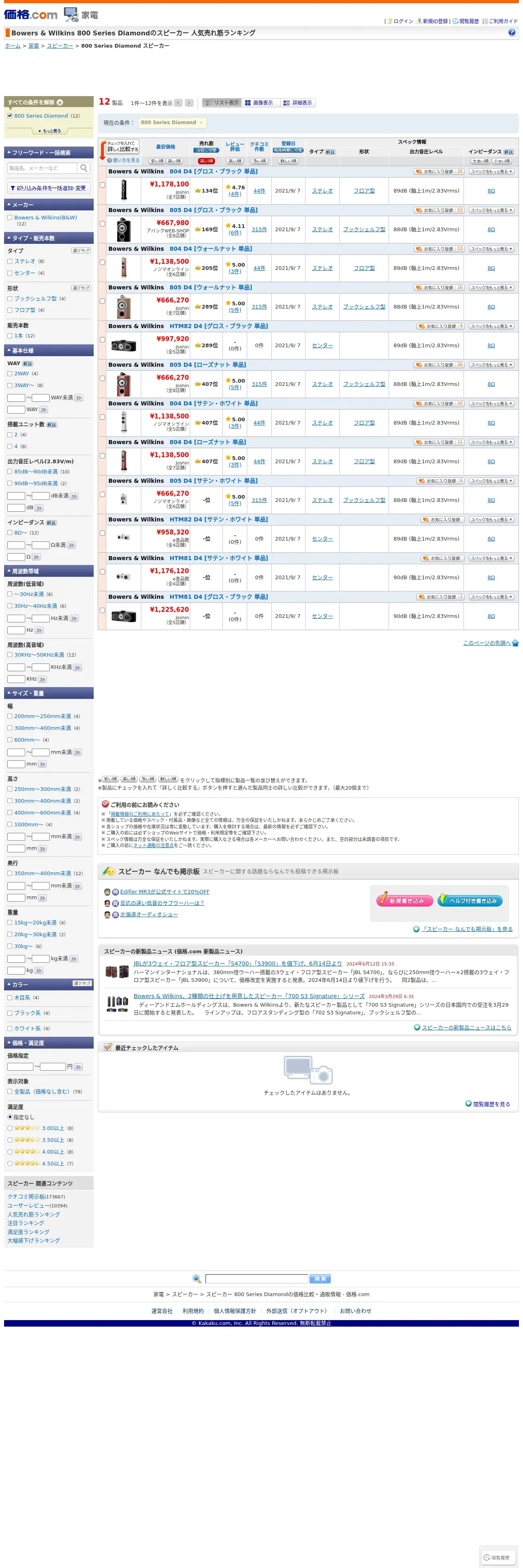Open the 805 D4 [ローズナット 単品] product link
This screenshot has height=1568, width=523.
208,365
